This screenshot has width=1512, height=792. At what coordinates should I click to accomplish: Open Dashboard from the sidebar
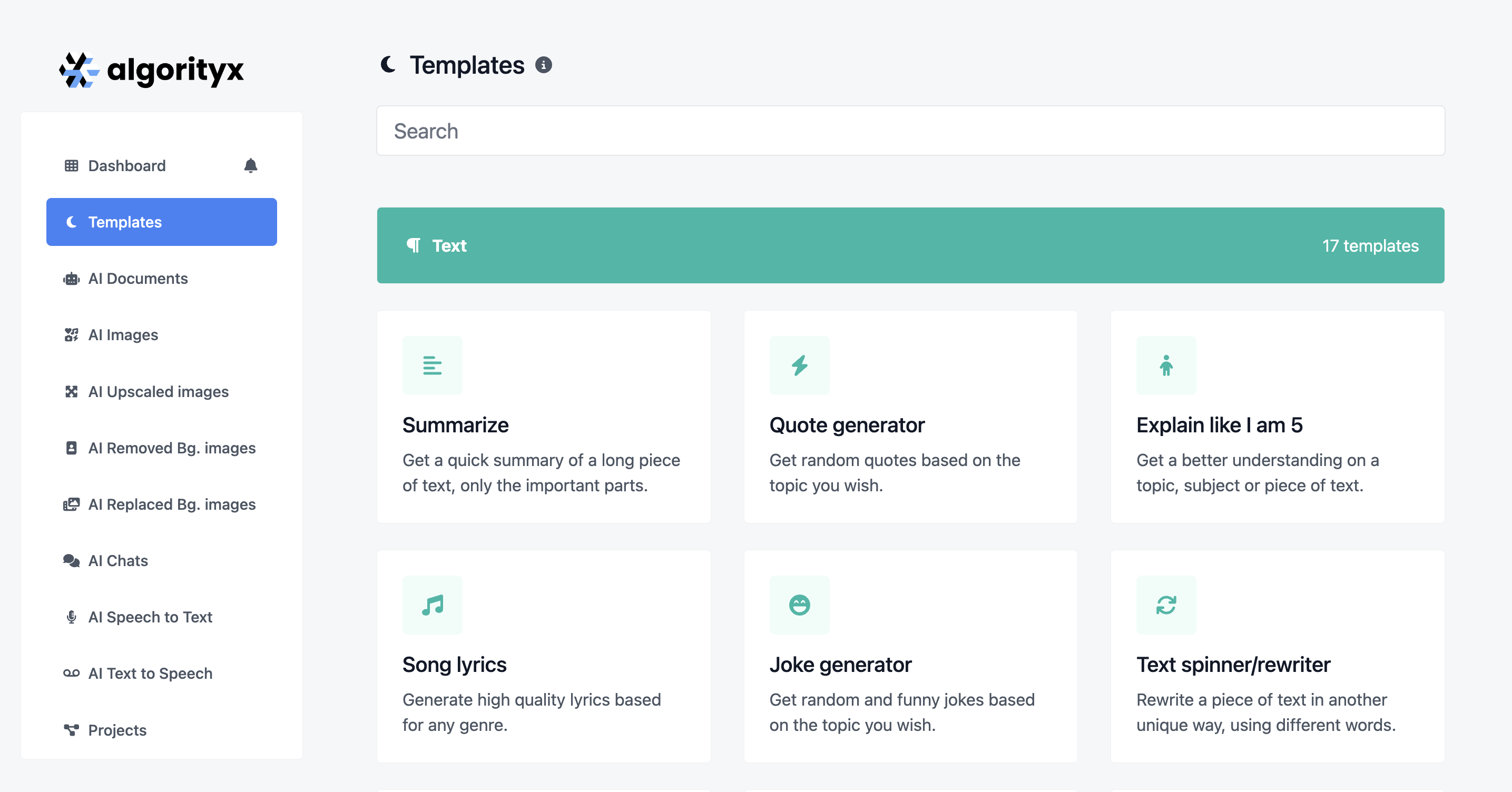coord(127,166)
